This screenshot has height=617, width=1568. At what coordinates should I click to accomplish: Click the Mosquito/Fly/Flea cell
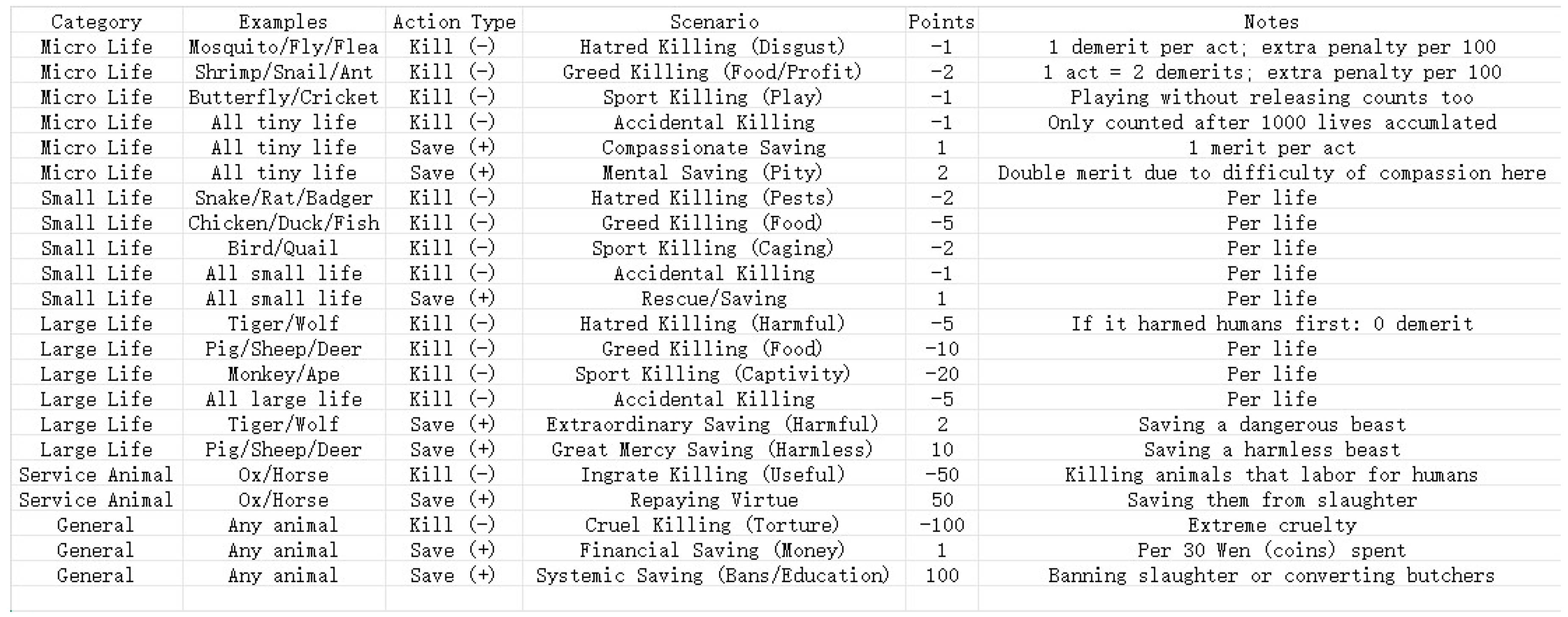(x=283, y=47)
